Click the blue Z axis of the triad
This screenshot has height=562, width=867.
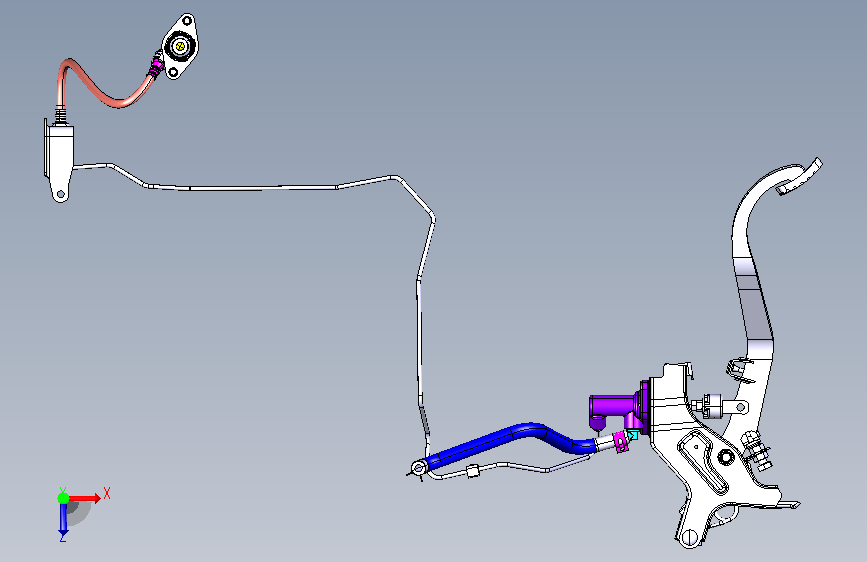pyautogui.click(x=63, y=519)
